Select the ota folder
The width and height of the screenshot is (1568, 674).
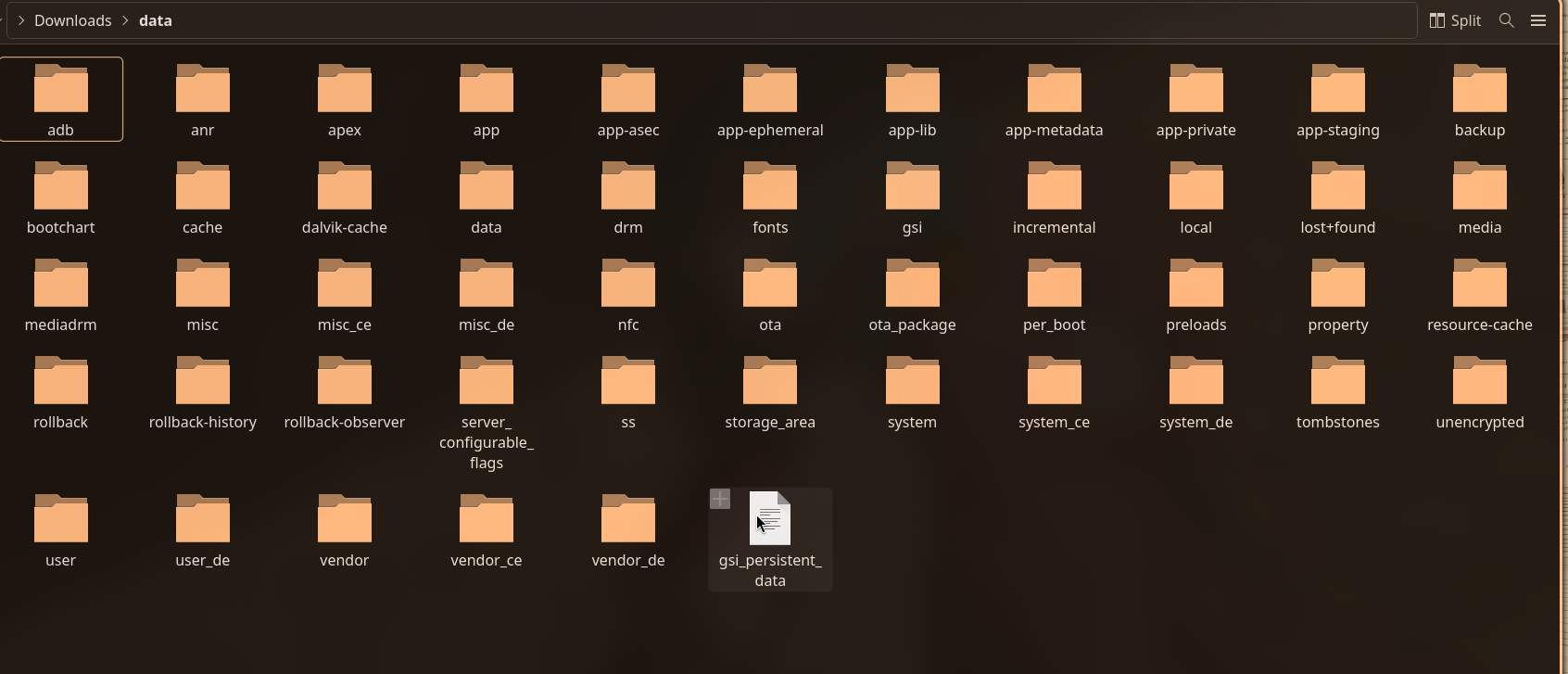click(770, 294)
